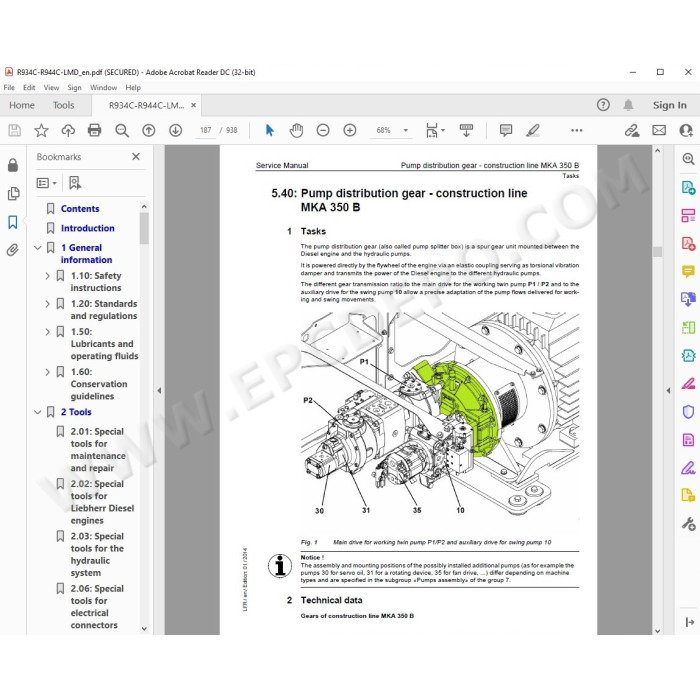Open the Add Comment sticky note tool

tap(506, 130)
